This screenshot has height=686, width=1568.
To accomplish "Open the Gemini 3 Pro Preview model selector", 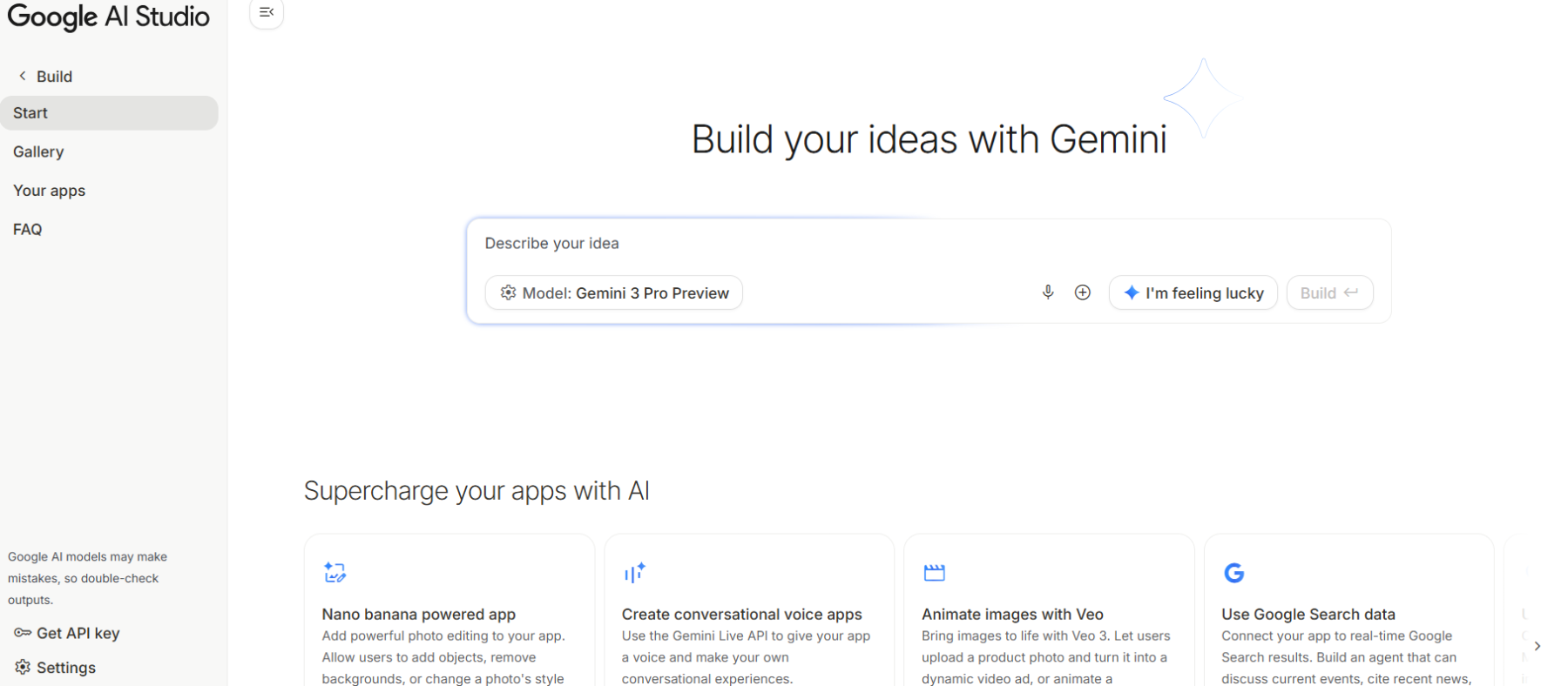I will [614, 293].
